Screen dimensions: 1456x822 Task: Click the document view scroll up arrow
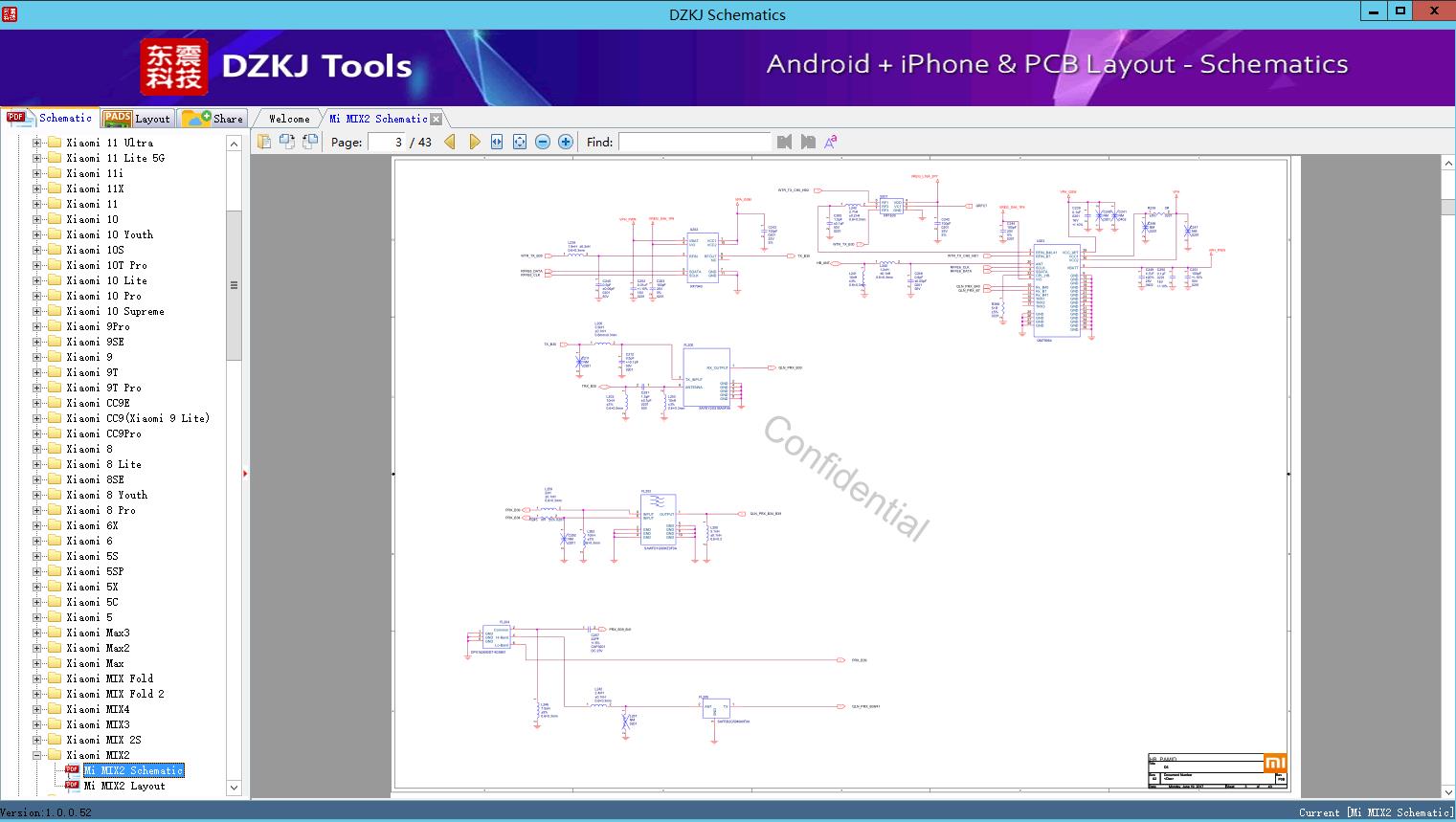pos(1448,164)
